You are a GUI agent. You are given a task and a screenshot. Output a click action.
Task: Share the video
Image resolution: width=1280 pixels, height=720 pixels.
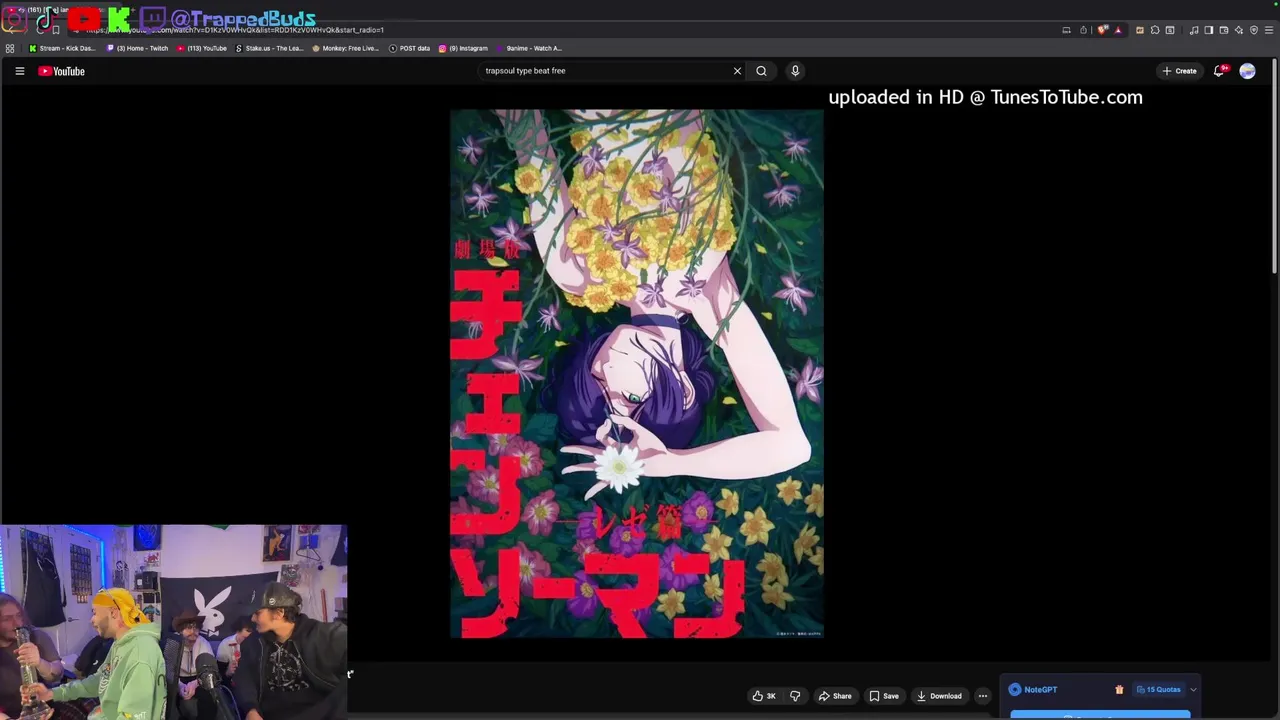point(835,696)
